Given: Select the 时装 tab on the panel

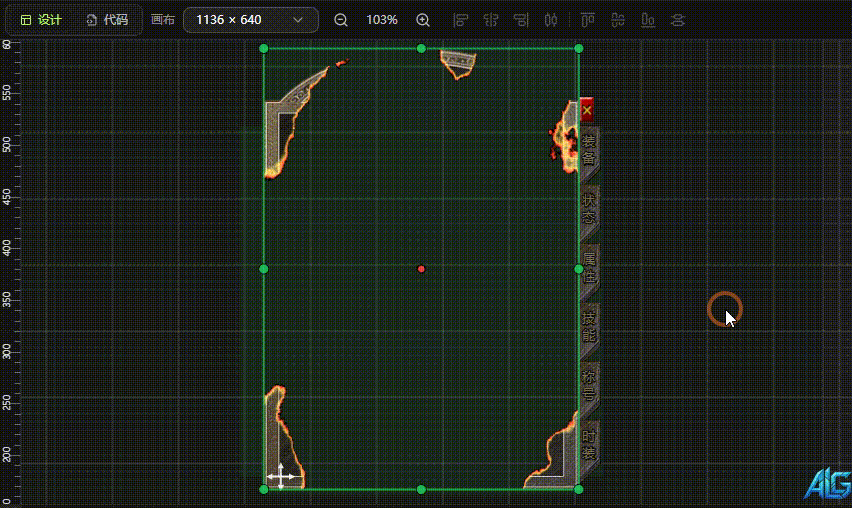Looking at the screenshot, I should click(x=589, y=445).
